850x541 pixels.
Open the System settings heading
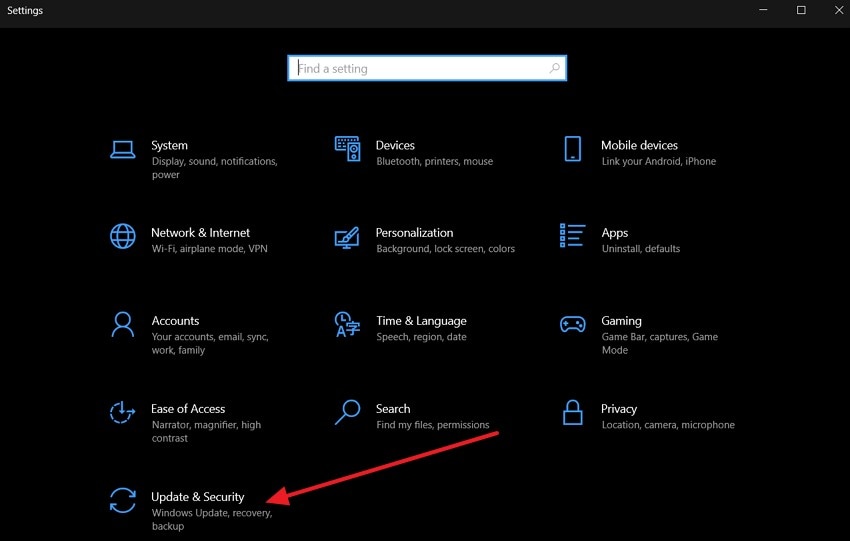169,145
